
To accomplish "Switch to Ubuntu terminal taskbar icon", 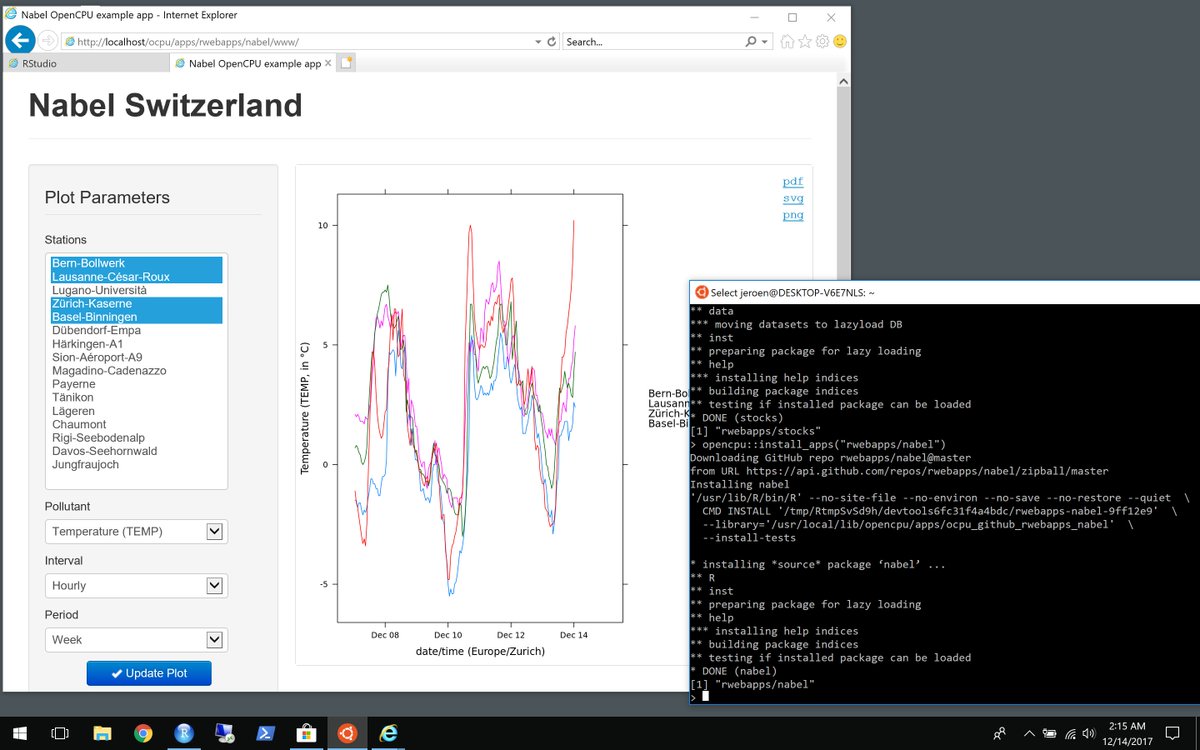I will pyautogui.click(x=347, y=733).
